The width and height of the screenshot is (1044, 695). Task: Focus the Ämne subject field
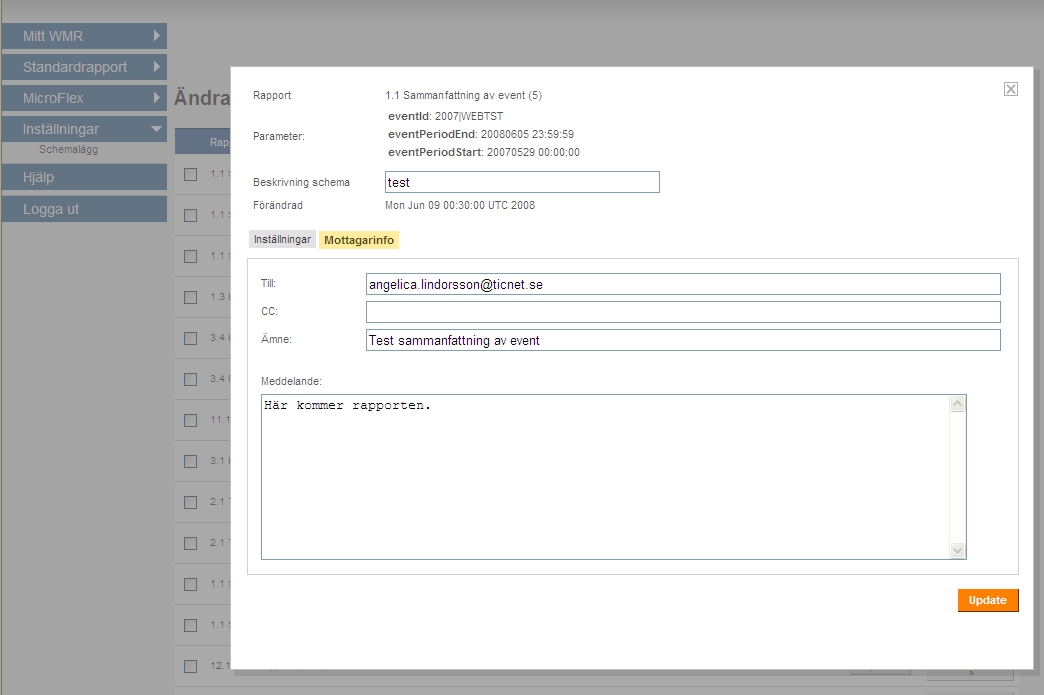click(x=683, y=340)
